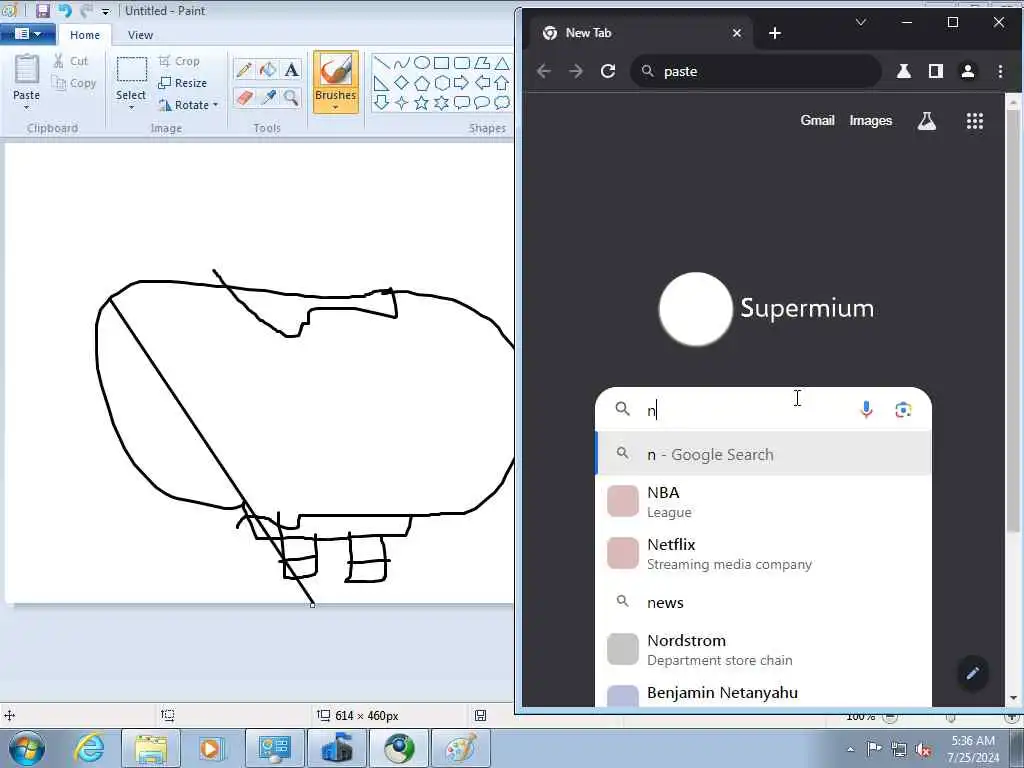Choose the Eraser tool in Paint
The image size is (1024, 768).
coord(244,98)
